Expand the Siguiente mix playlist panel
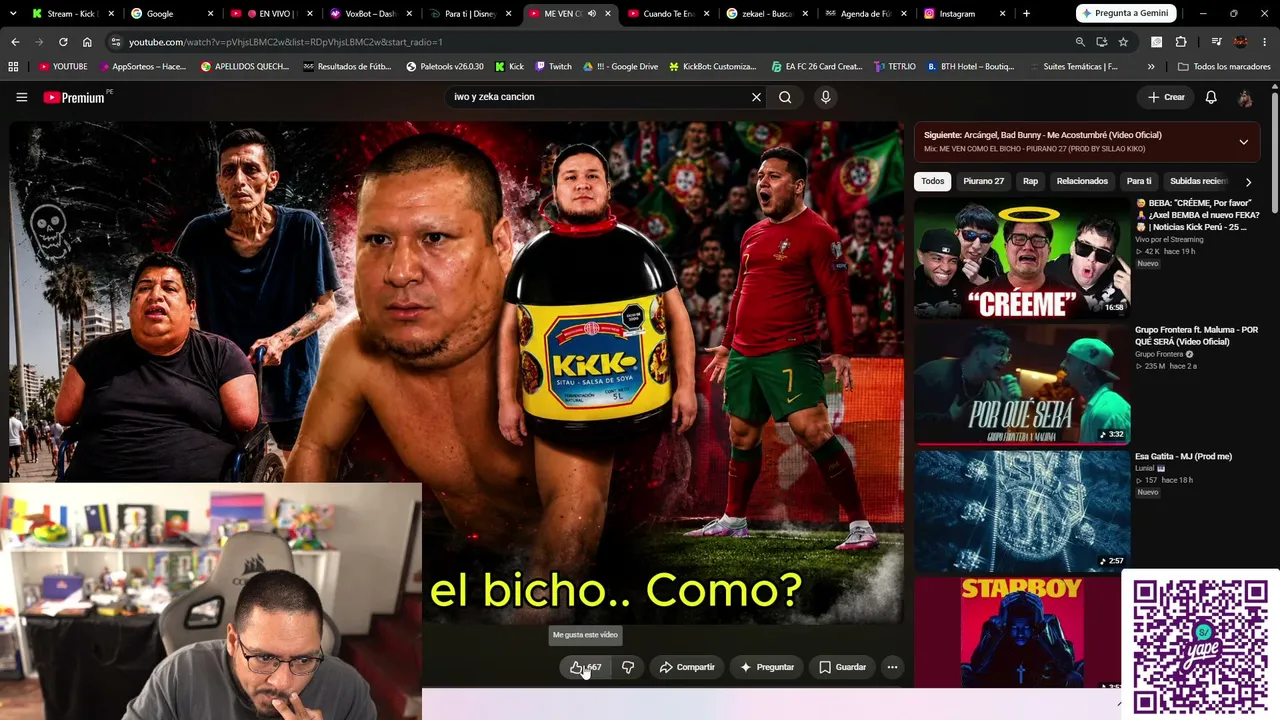Image resolution: width=1280 pixels, height=720 pixels. (x=1243, y=142)
